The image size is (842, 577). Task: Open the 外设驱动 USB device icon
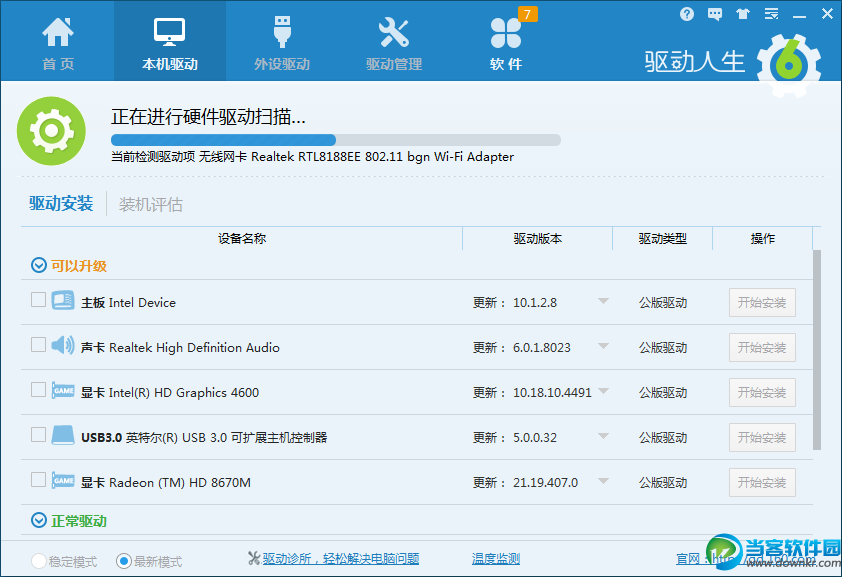[281, 34]
